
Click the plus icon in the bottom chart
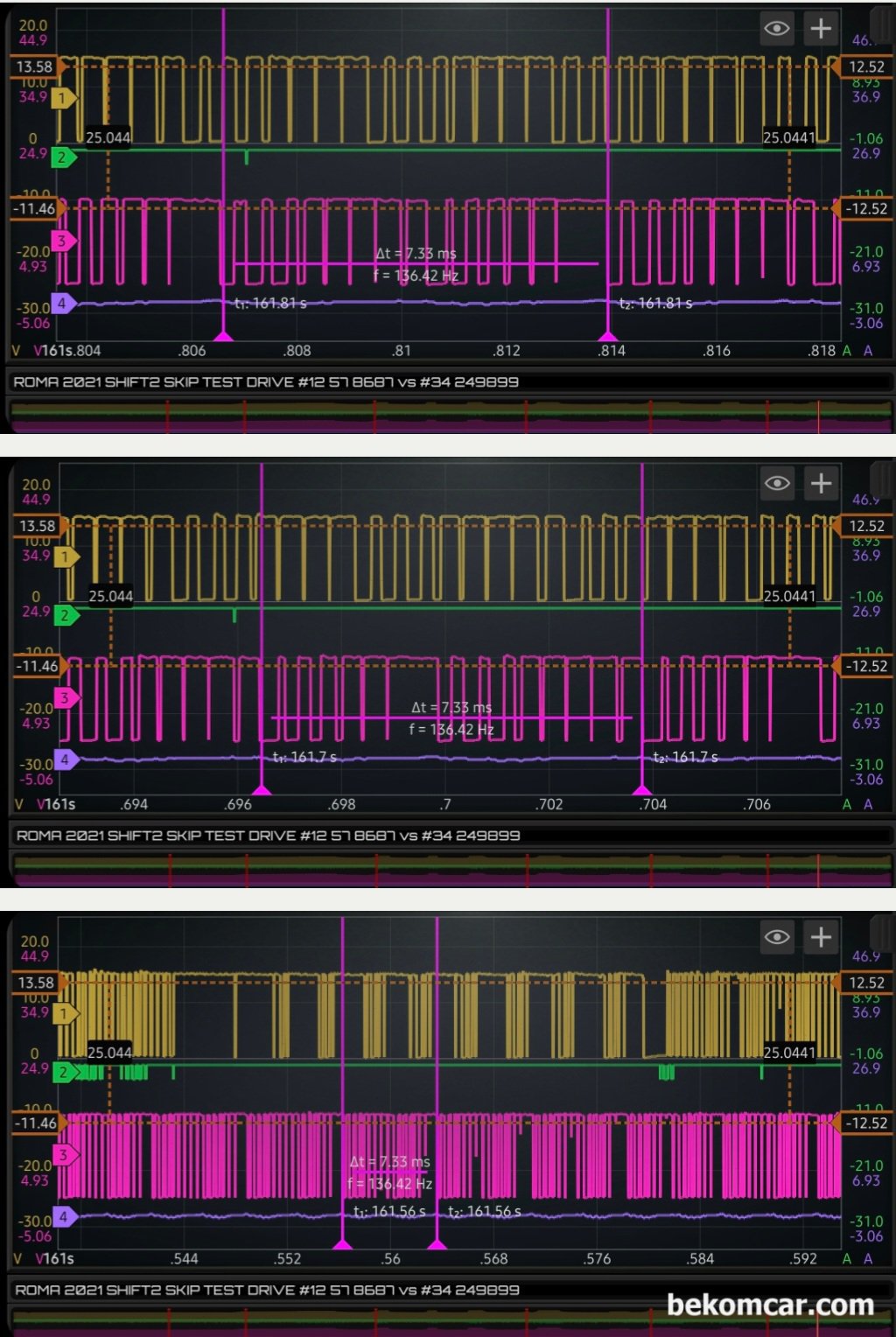[821, 937]
